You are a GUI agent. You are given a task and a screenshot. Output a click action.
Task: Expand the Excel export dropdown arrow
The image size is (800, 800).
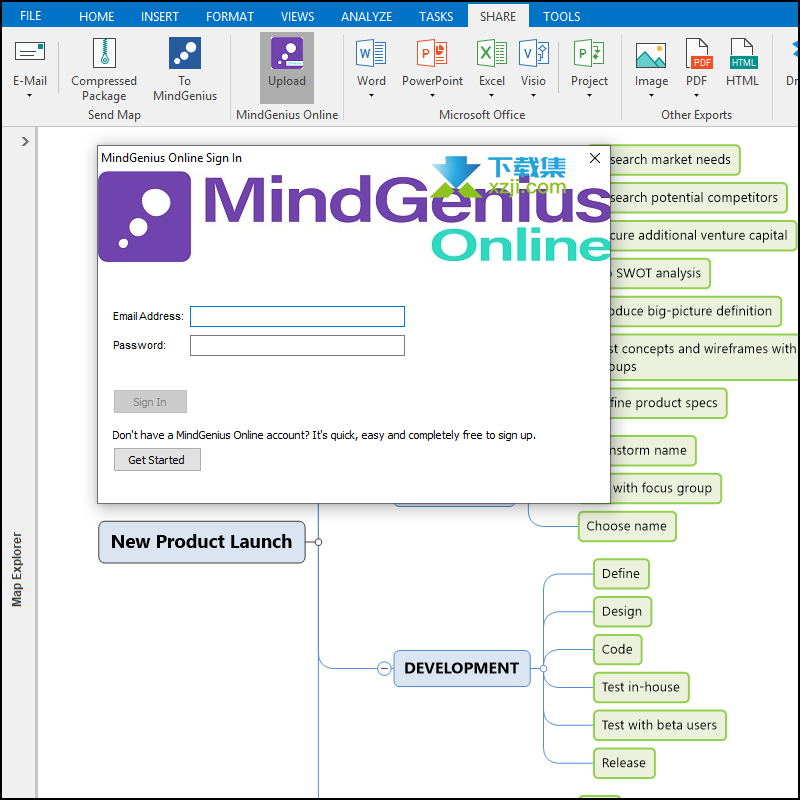click(x=492, y=95)
